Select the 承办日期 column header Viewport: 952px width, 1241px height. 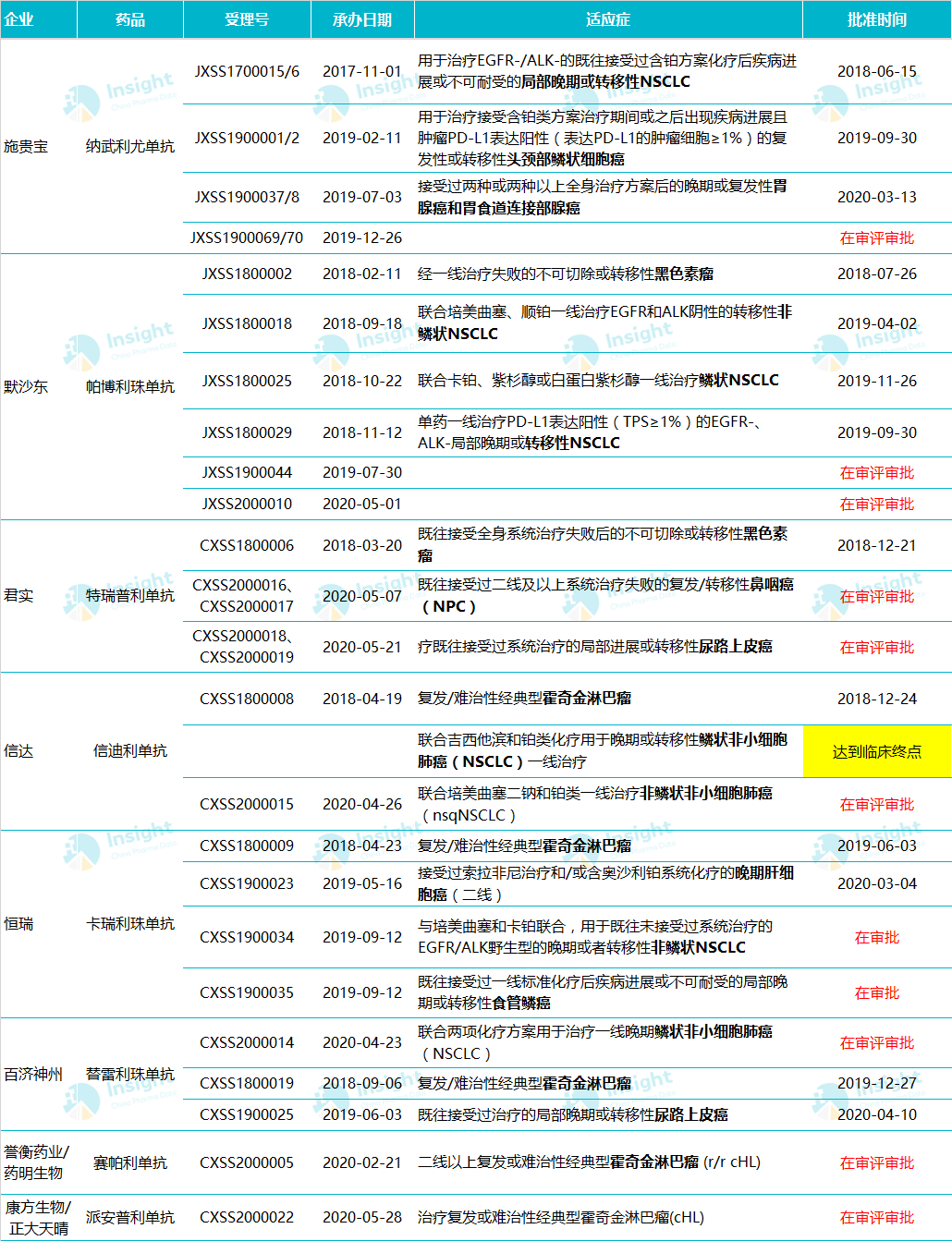tap(362, 19)
